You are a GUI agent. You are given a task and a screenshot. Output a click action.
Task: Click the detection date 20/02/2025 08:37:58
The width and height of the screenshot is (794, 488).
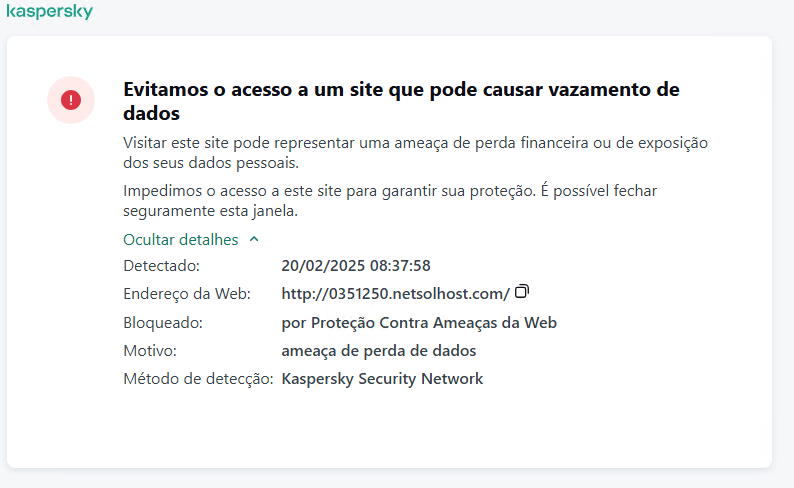click(x=356, y=266)
